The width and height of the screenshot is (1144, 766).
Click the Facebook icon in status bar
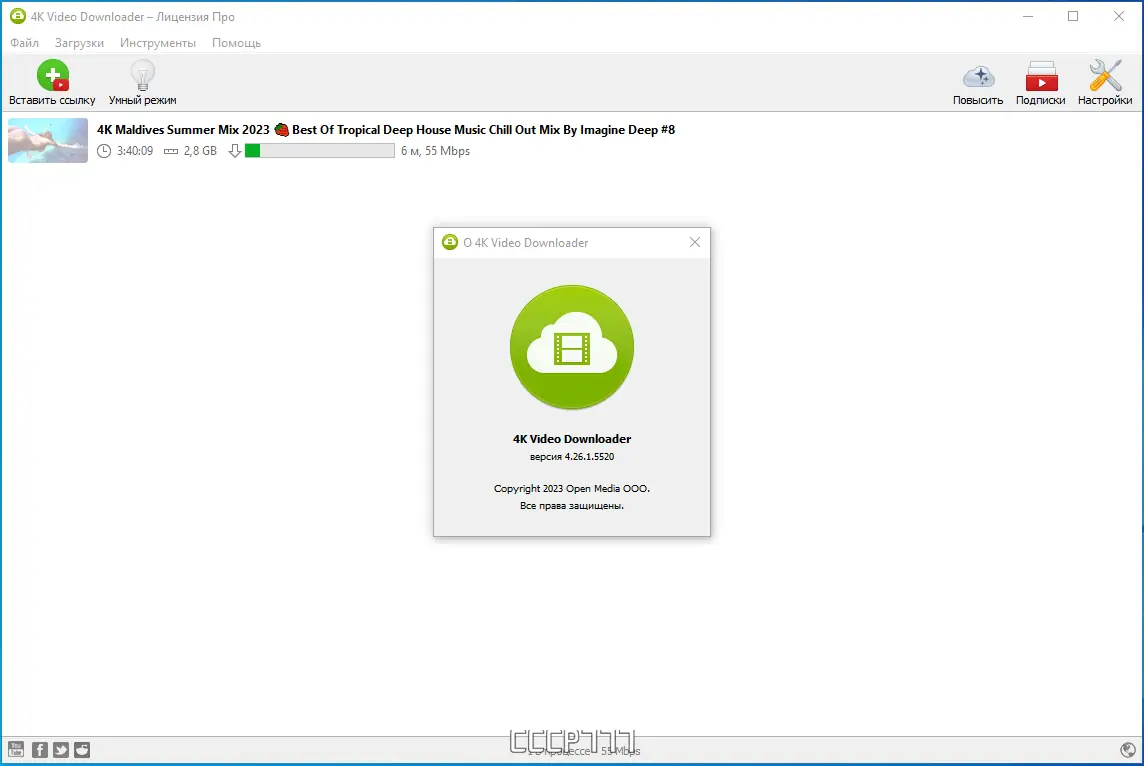[39, 749]
